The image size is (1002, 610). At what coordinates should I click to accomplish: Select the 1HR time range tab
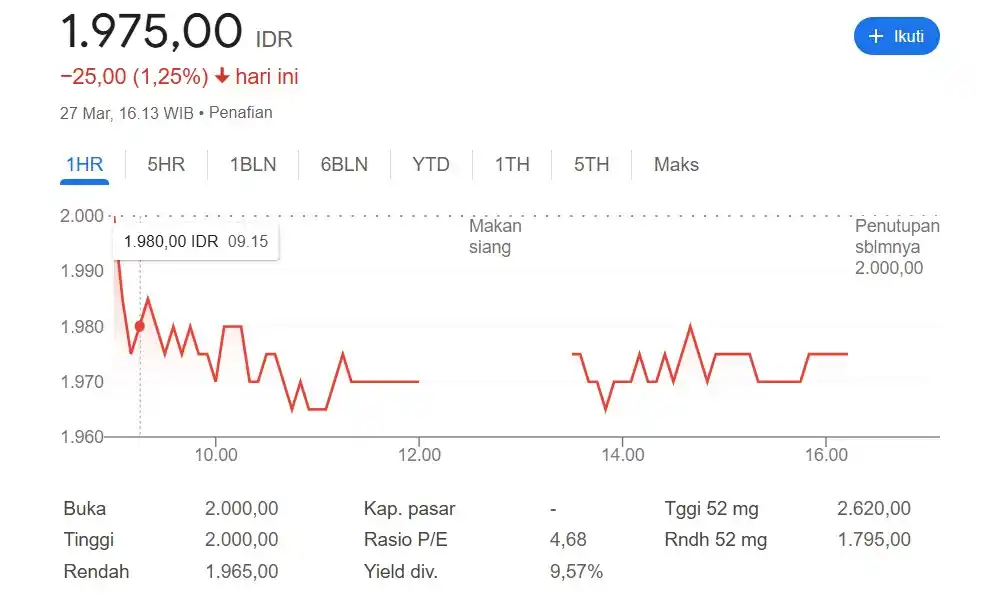tap(85, 165)
